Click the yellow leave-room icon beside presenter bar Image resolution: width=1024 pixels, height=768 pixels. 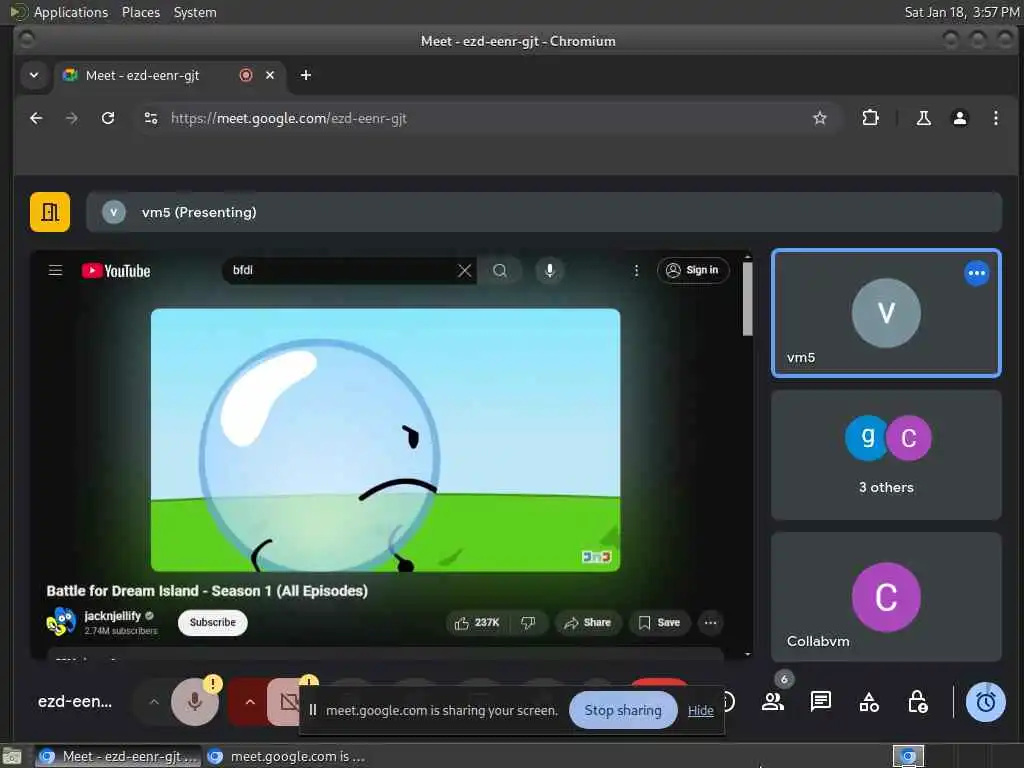point(50,212)
